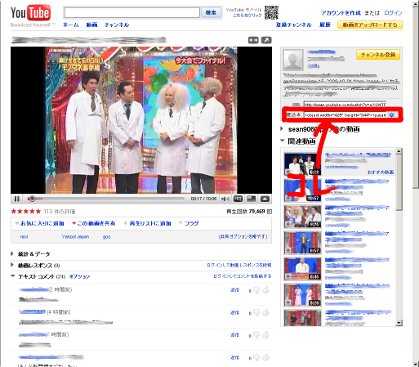This screenshot has height=367, width=419.
Task: Thumbs down the comment from 2 時間前
Action: click(x=256, y=290)
